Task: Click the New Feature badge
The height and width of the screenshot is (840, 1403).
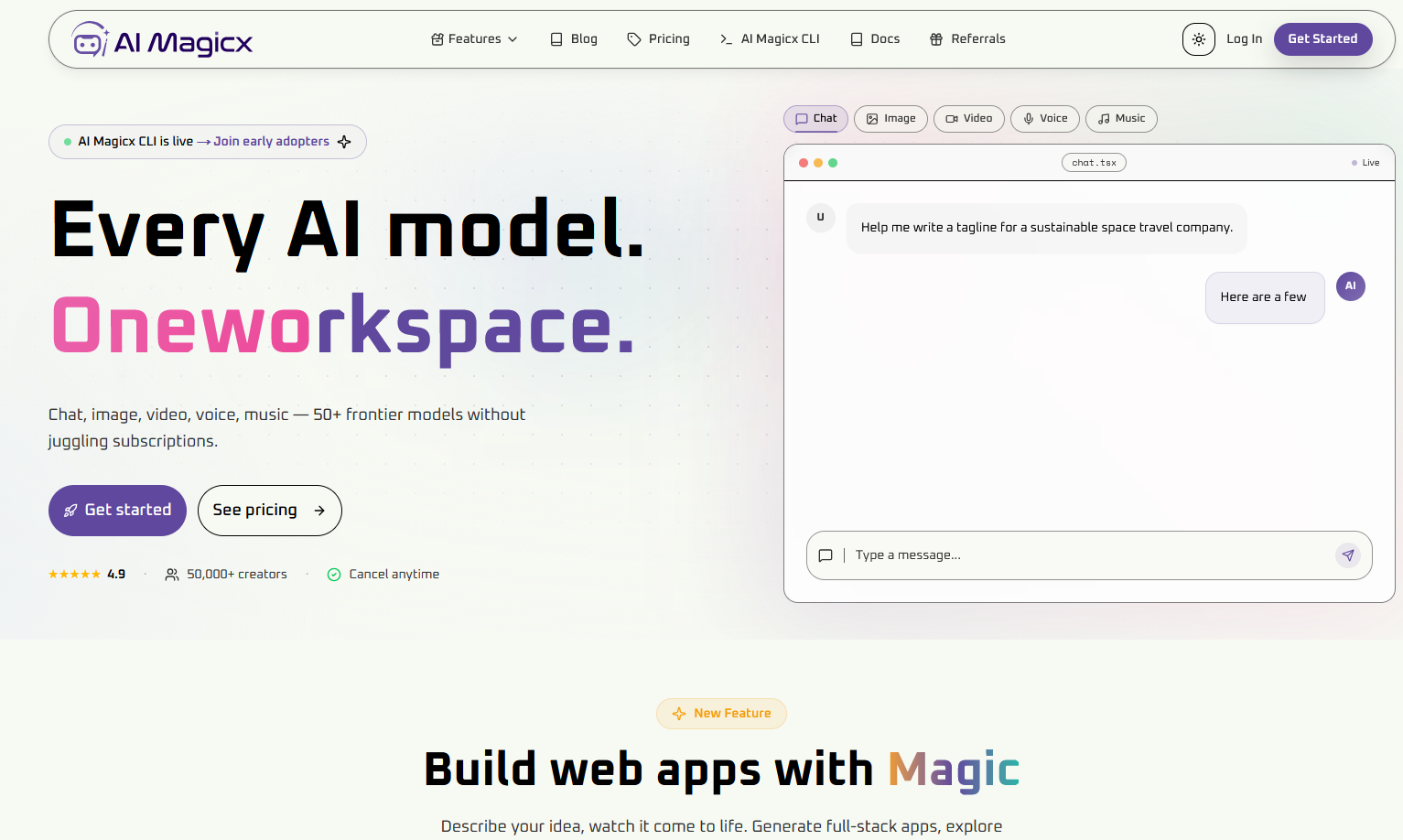Action: [x=721, y=713]
